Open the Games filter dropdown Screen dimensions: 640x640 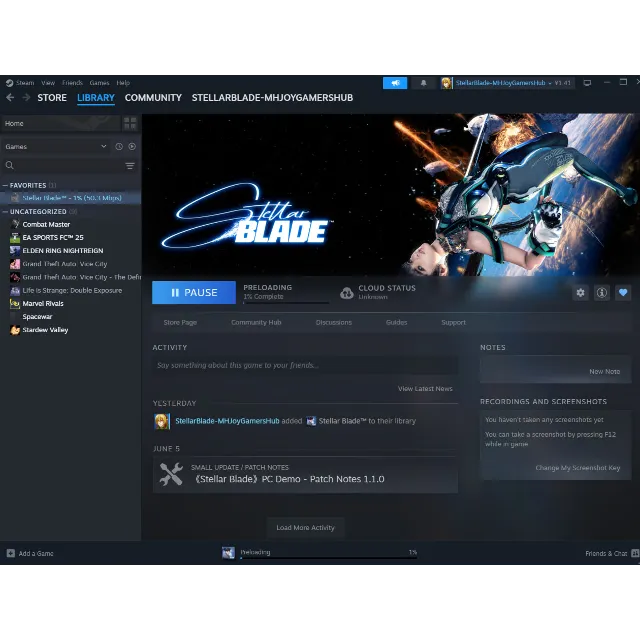(56, 147)
